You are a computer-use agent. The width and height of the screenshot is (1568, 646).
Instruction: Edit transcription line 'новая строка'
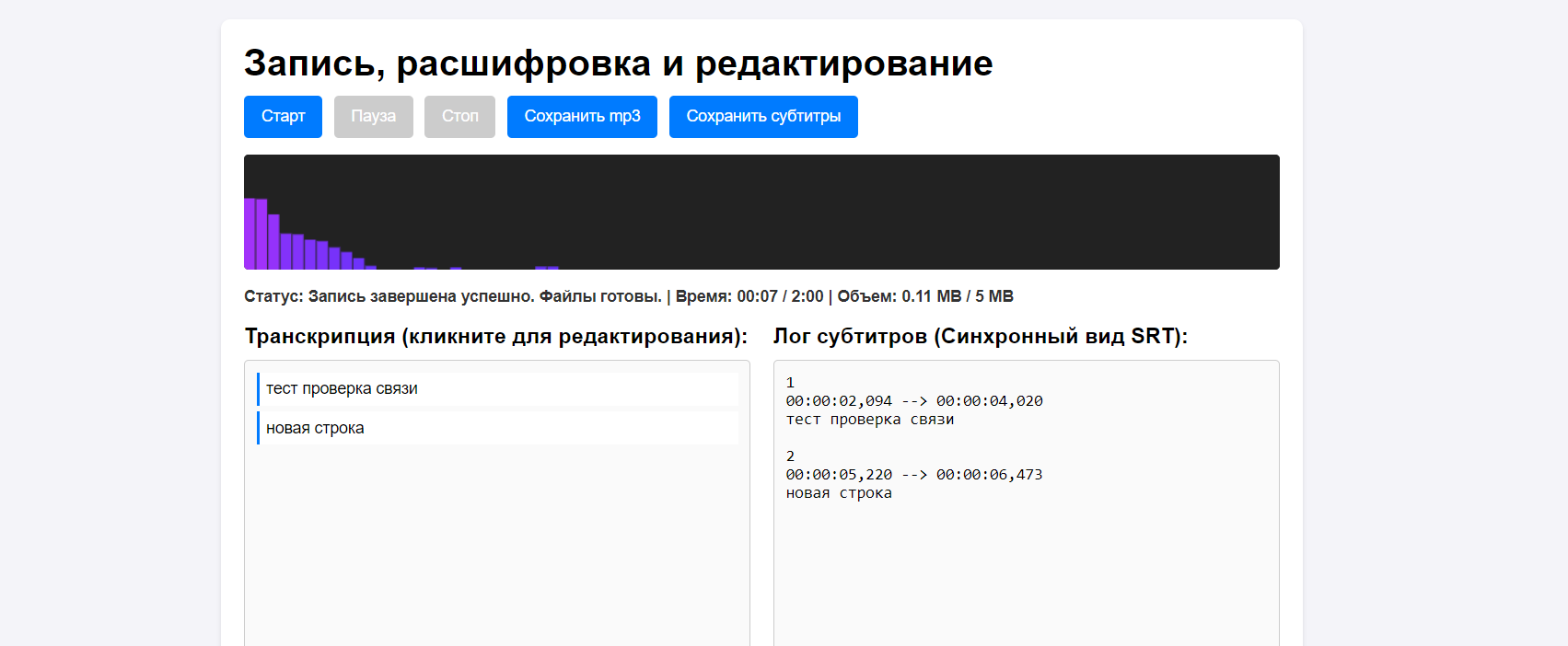coord(497,428)
